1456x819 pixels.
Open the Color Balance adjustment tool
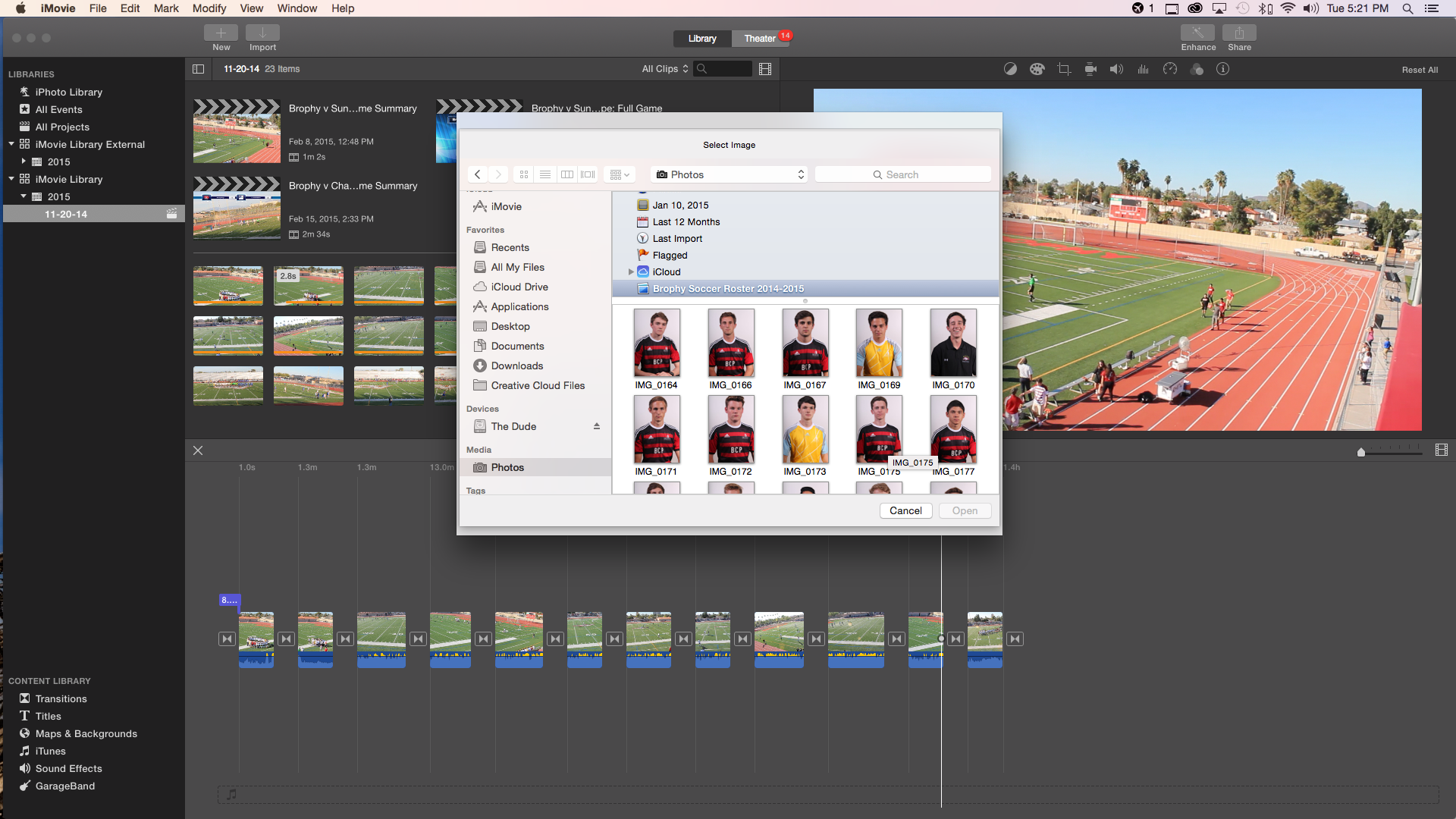(1010, 68)
